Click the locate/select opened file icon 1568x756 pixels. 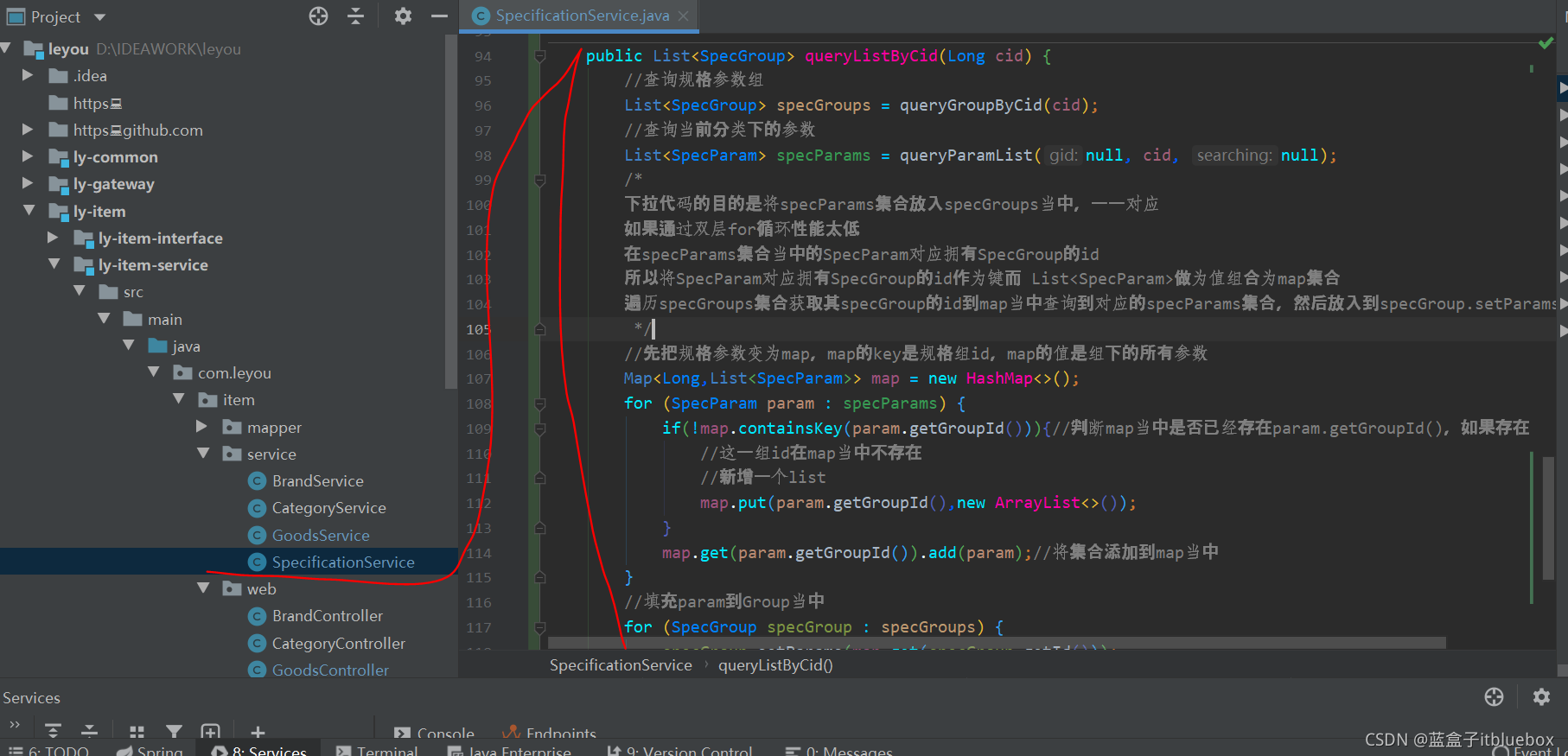(318, 16)
